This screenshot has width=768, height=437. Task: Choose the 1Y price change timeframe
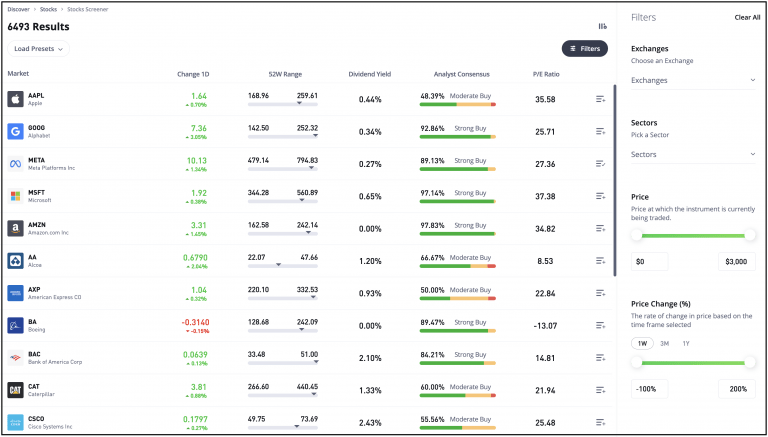(686, 343)
